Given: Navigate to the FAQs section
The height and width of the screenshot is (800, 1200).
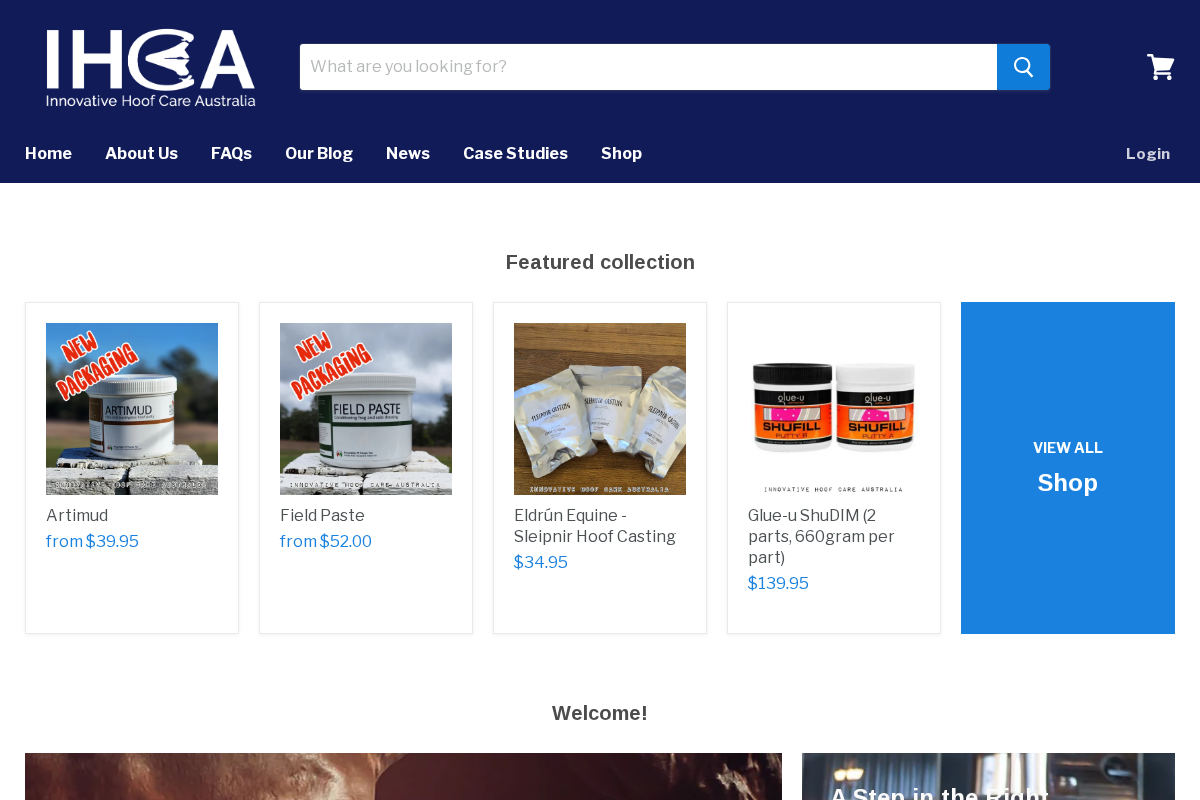Looking at the screenshot, I should tap(231, 153).
